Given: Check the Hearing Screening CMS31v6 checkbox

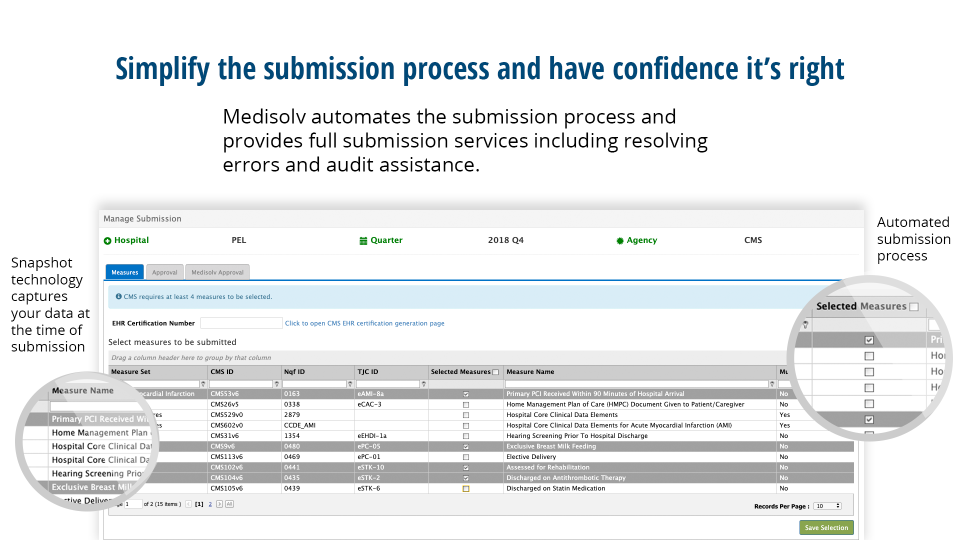Looking at the screenshot, I should tap(466, 436).
